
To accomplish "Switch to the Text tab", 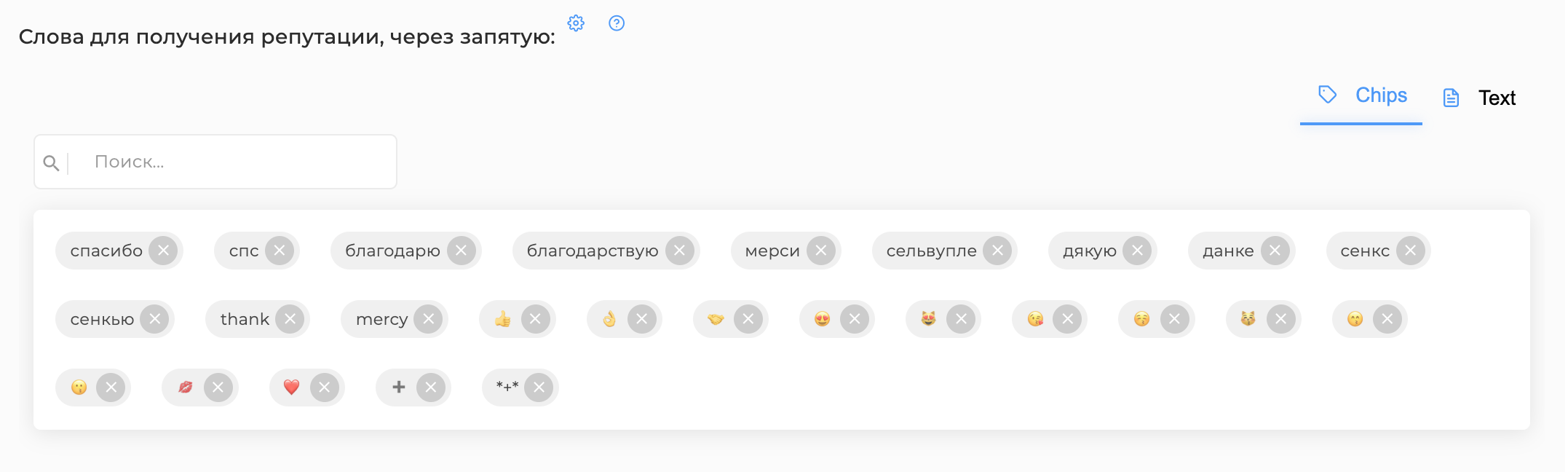I will point(1479,98).
